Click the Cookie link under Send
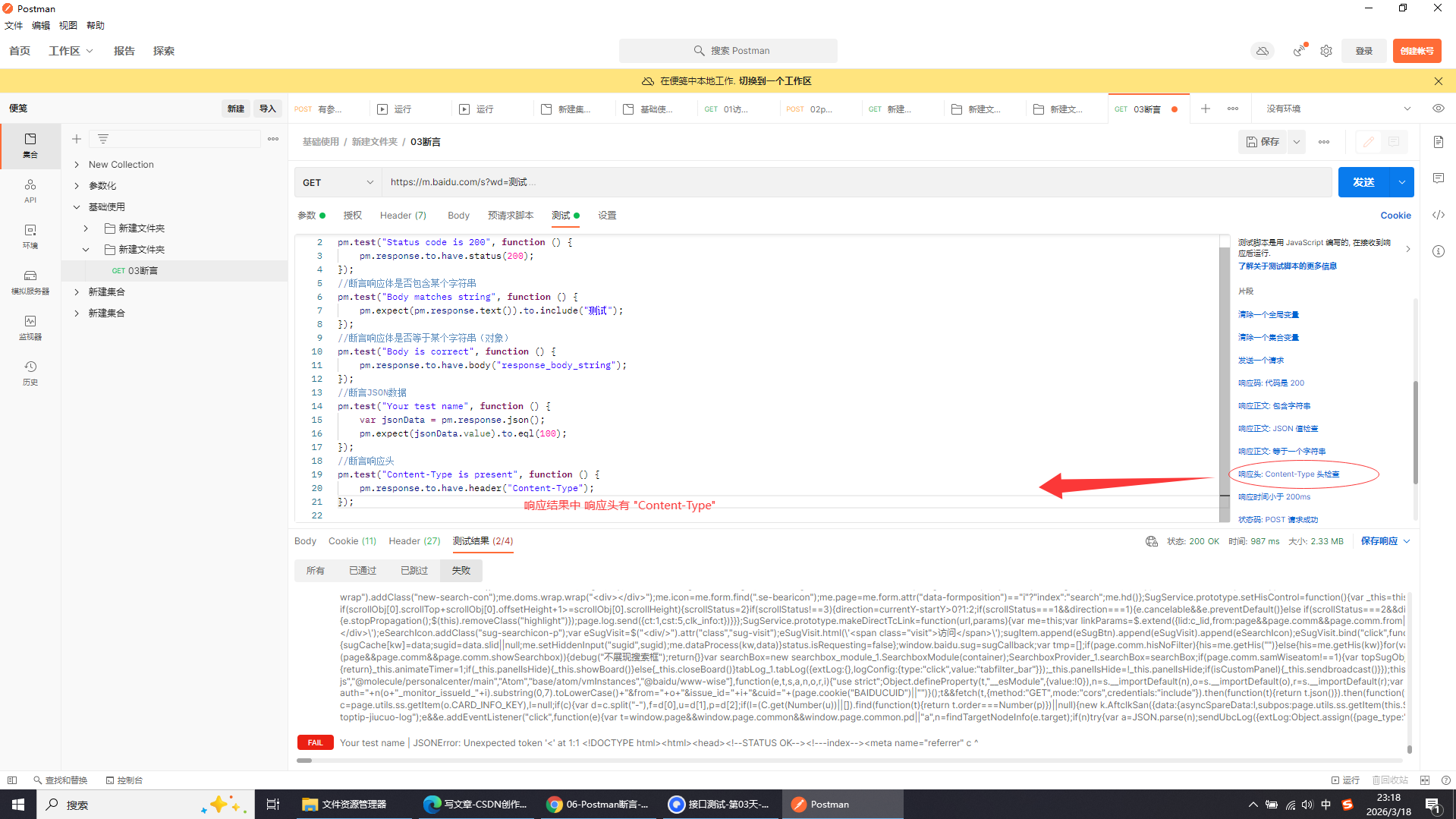The width and height of the screenshot is (1456, 819). point(1395,216)
